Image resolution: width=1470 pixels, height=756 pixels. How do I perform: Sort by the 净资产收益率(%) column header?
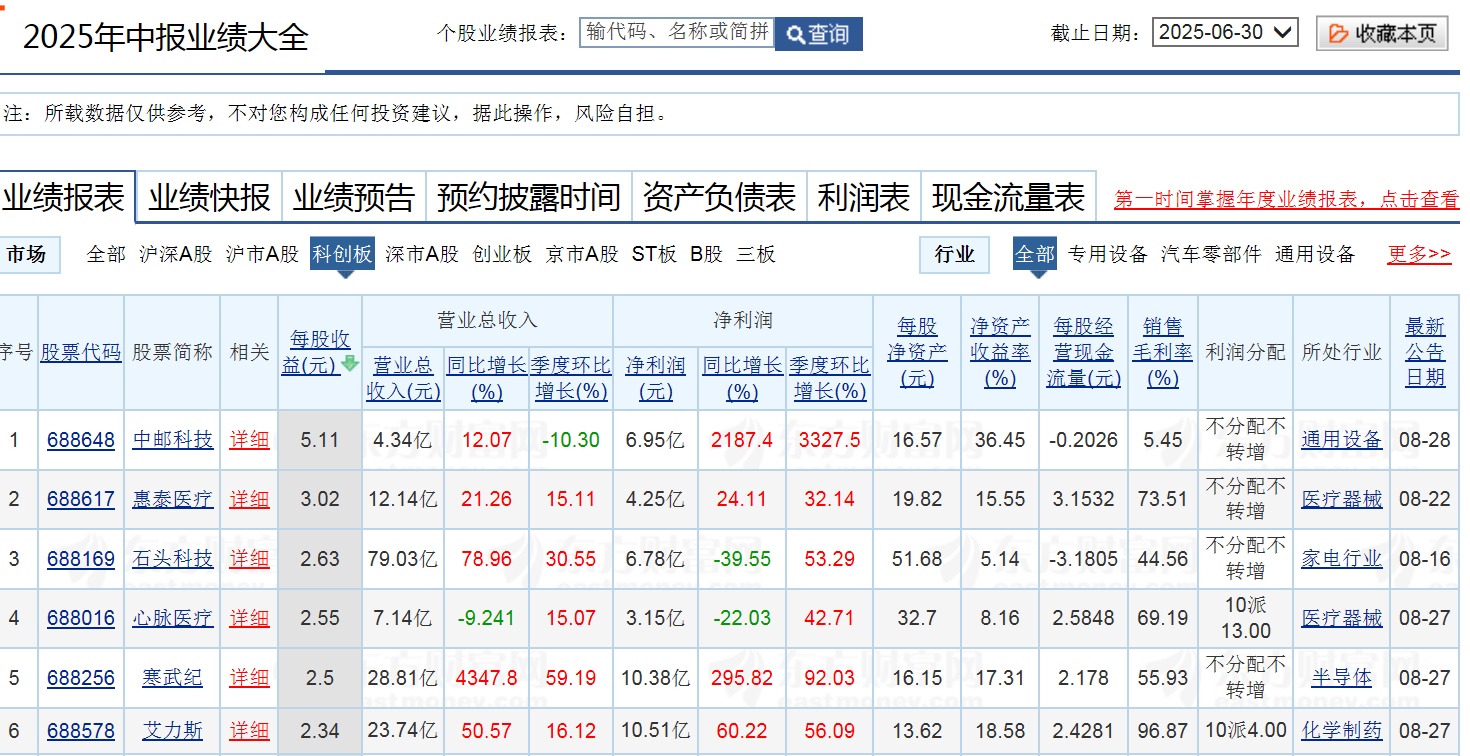pyautogui.click(x=1000, y=352)
